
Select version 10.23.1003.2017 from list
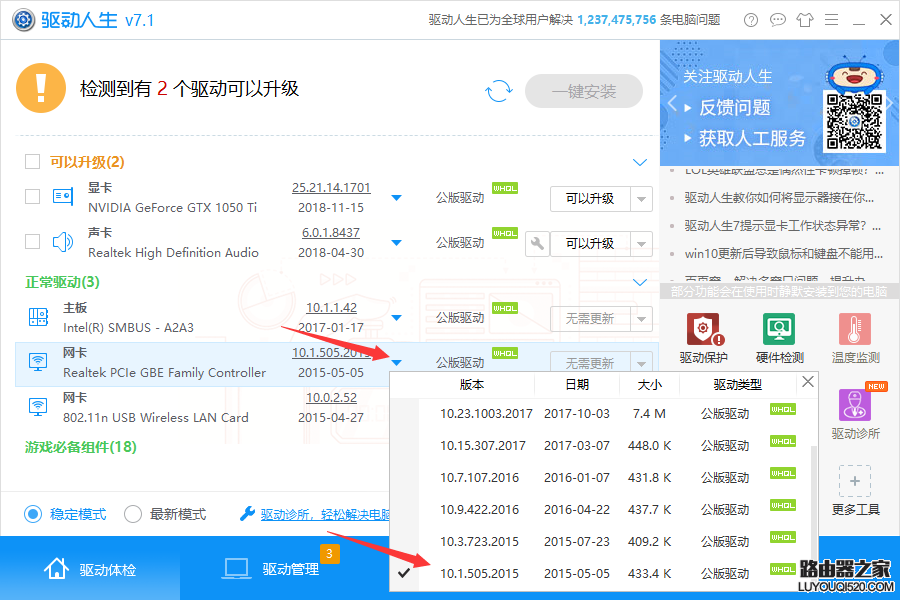(x=602, y=413)
